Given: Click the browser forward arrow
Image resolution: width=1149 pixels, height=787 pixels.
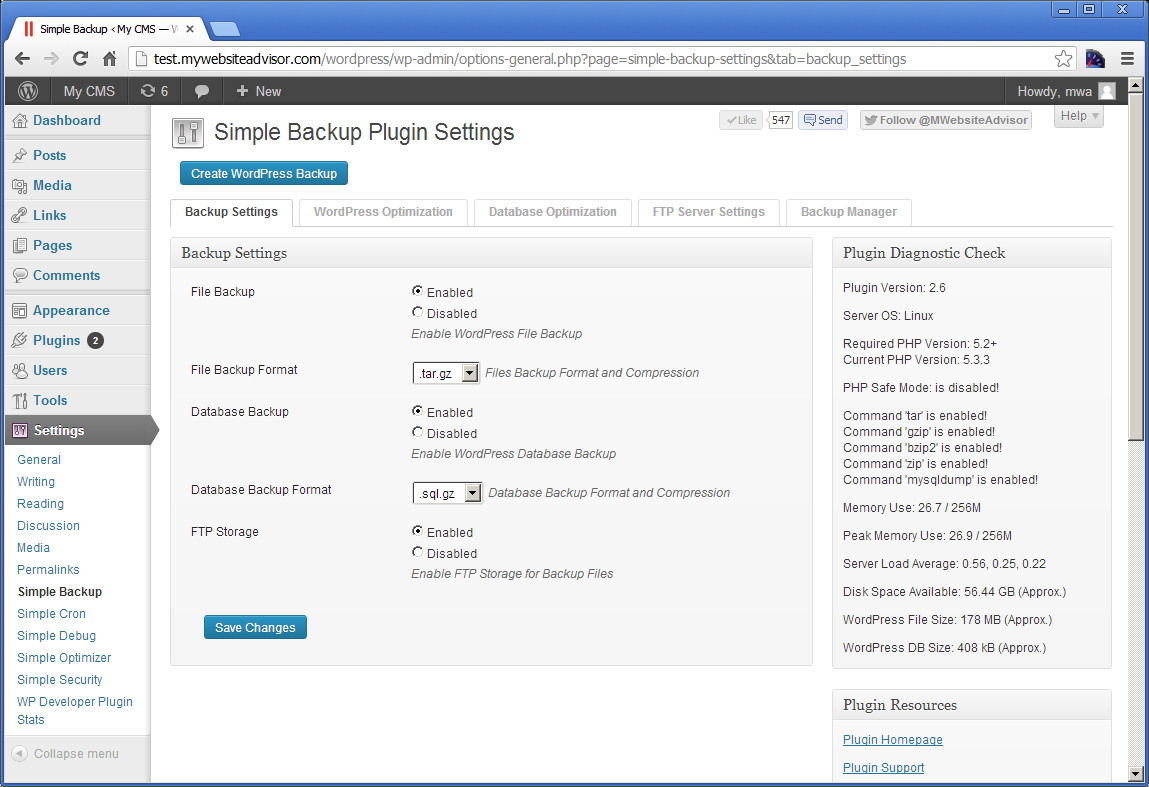Looking at the screenshot, I should coord(51,59).
